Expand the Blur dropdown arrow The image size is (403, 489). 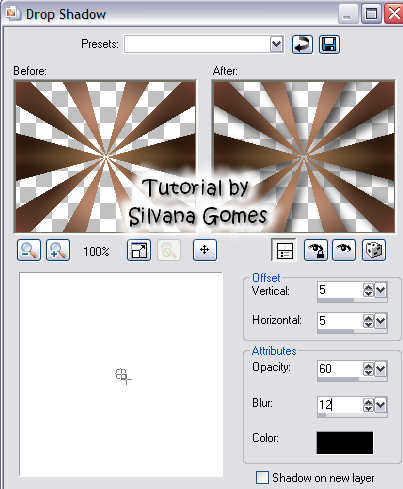(381, 405)
